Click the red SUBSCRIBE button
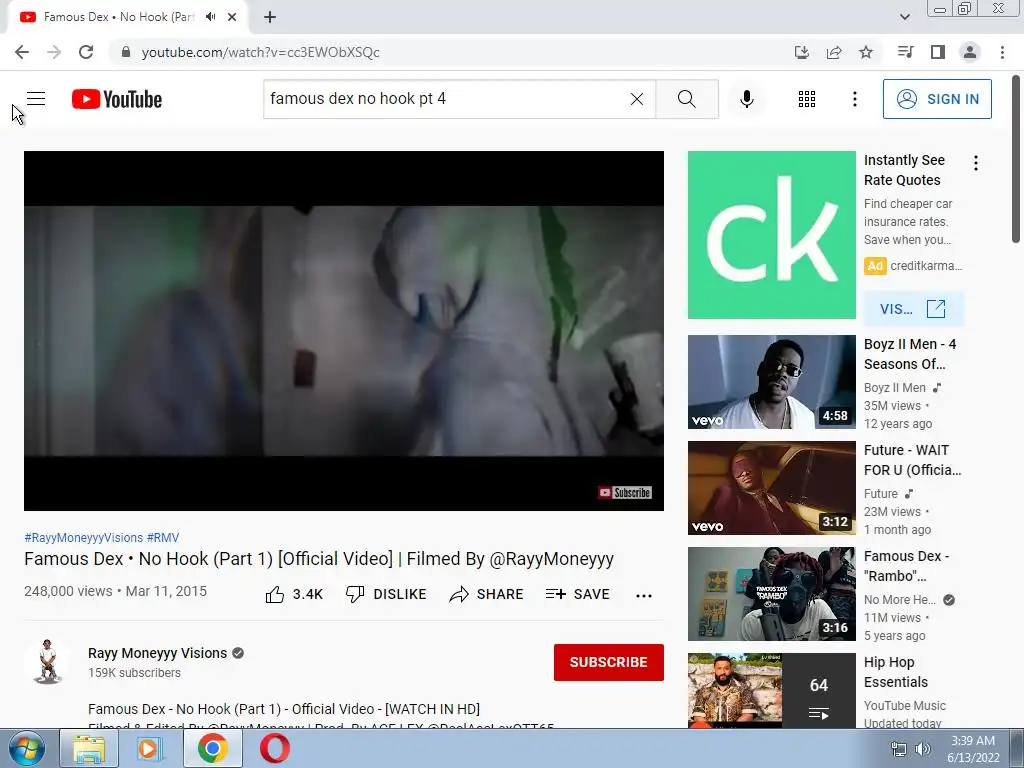This screenshot has width=1024, height=768. coord(609,662)
